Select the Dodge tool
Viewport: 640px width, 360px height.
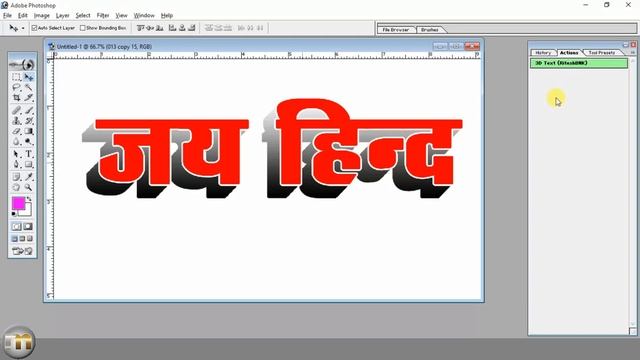pyautogui.click(x=29, y=142)
